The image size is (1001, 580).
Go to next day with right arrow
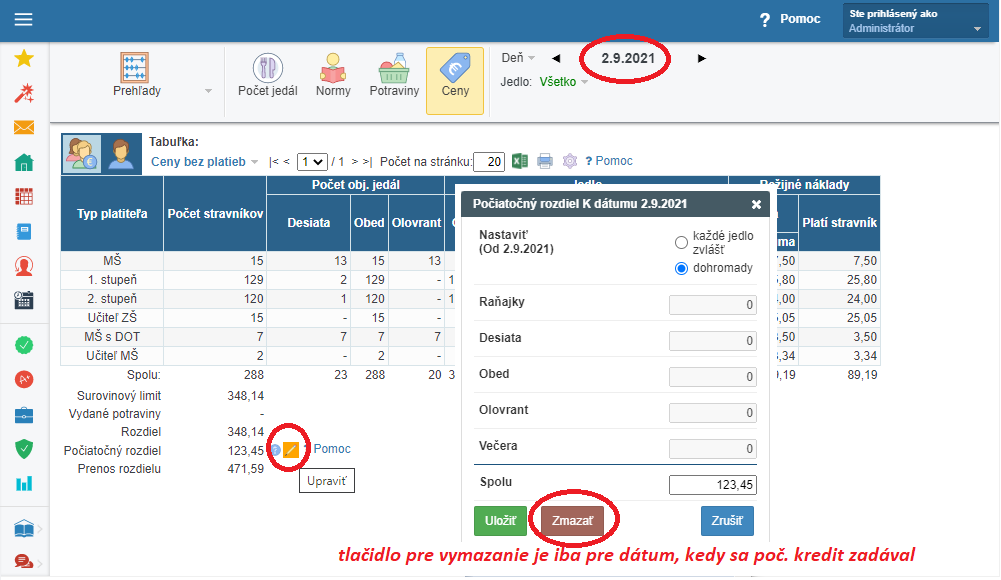(x=702, y=58)
